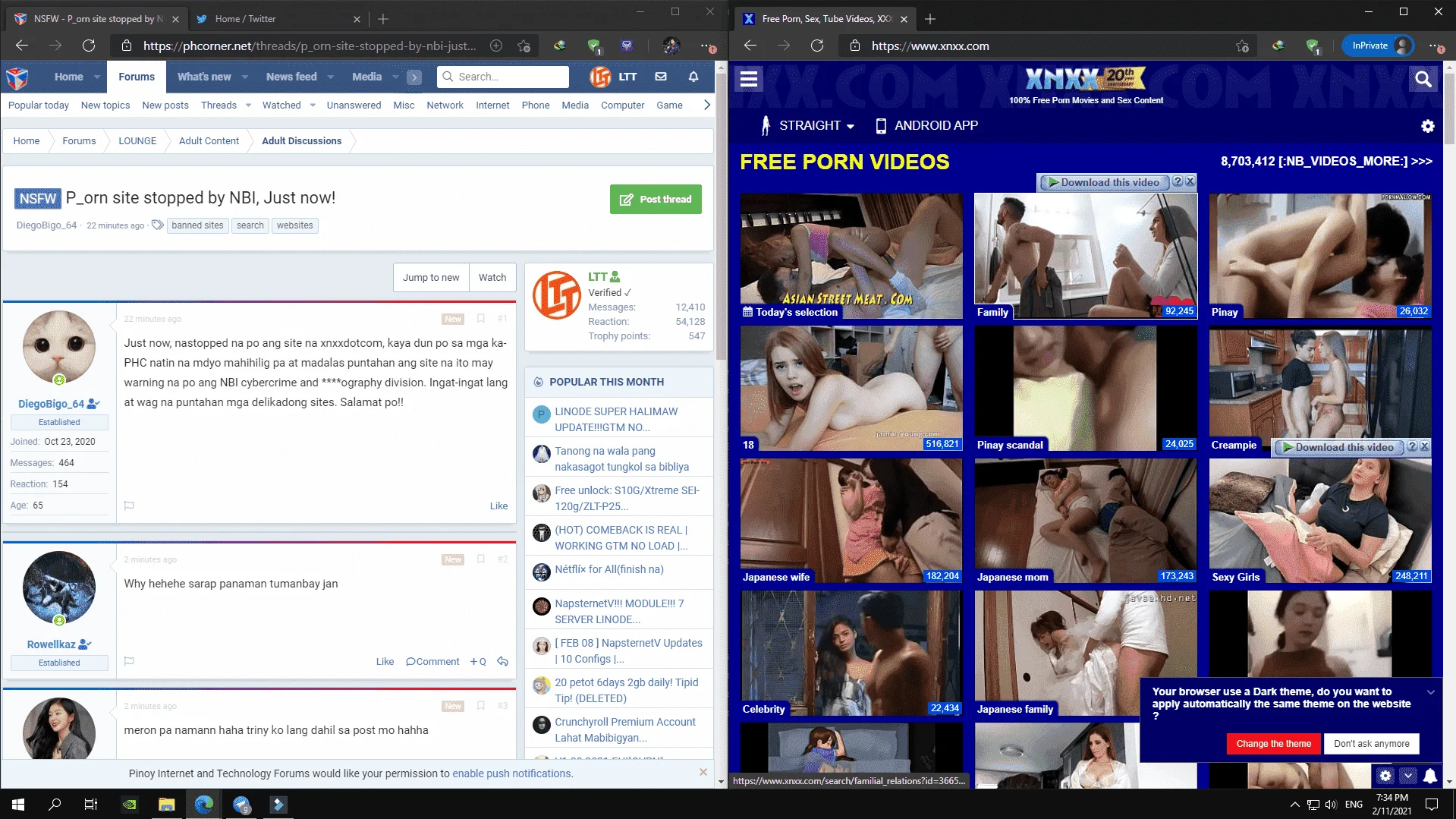
Task: Switch to the Home / Twitter browser tab
Action: [x=275, y=18]
